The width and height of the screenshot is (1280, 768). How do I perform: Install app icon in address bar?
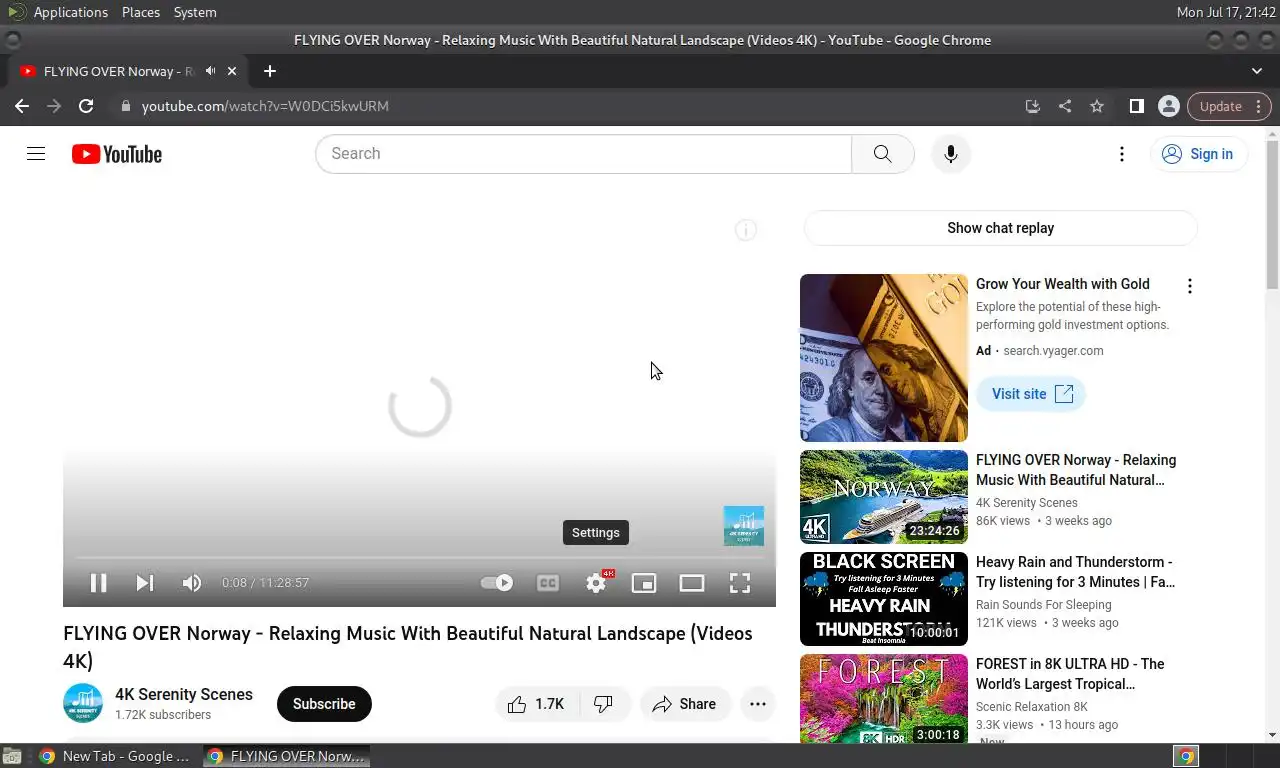click(1033, 106)
